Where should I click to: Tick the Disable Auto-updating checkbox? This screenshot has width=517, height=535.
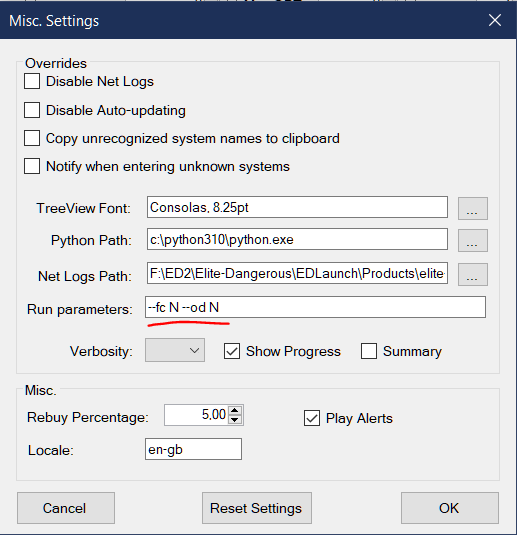tap(32, 110)
